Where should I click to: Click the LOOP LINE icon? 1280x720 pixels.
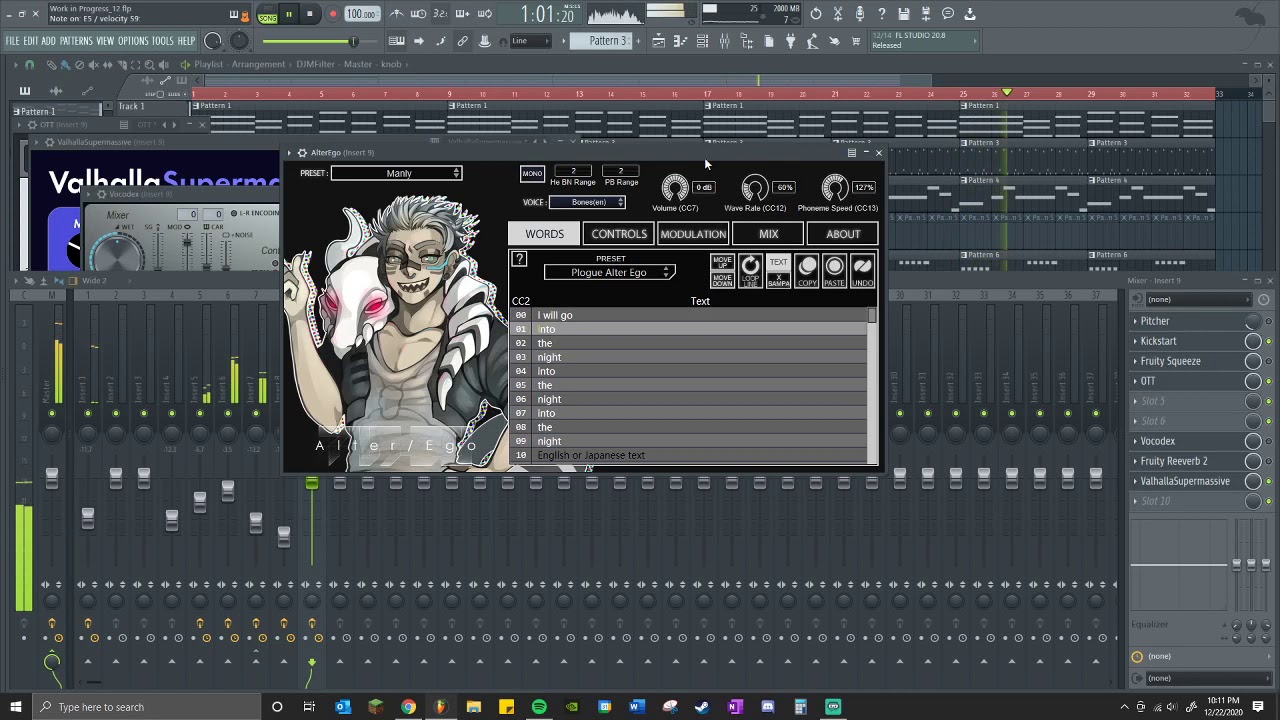pos(750,271)
